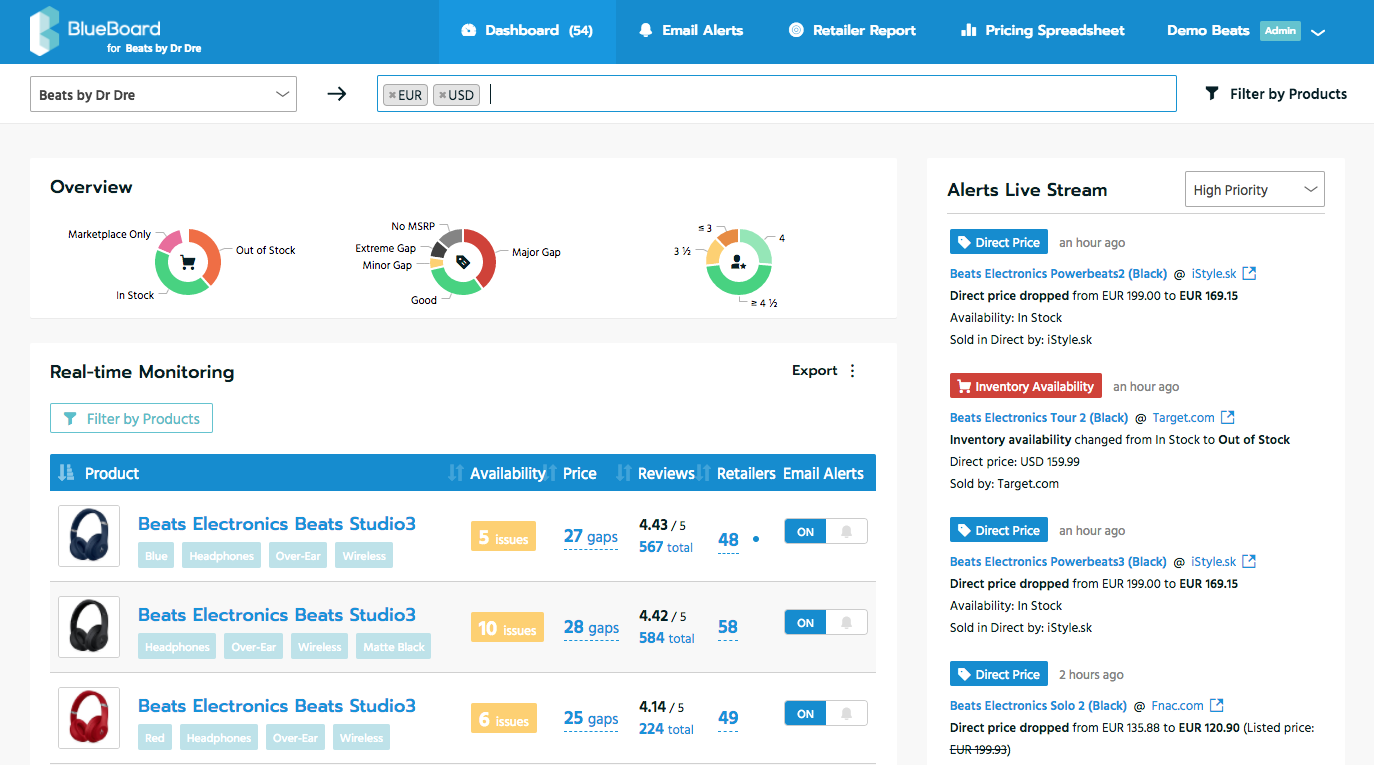The image size is (1374, 765).
Task: Click Filter by Products button in Real-time Monitoring
Action: point(131,419)
